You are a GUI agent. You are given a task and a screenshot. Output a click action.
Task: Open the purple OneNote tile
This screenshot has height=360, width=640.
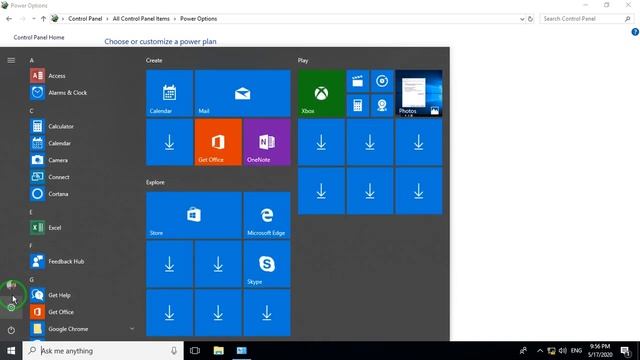[267, 142]
